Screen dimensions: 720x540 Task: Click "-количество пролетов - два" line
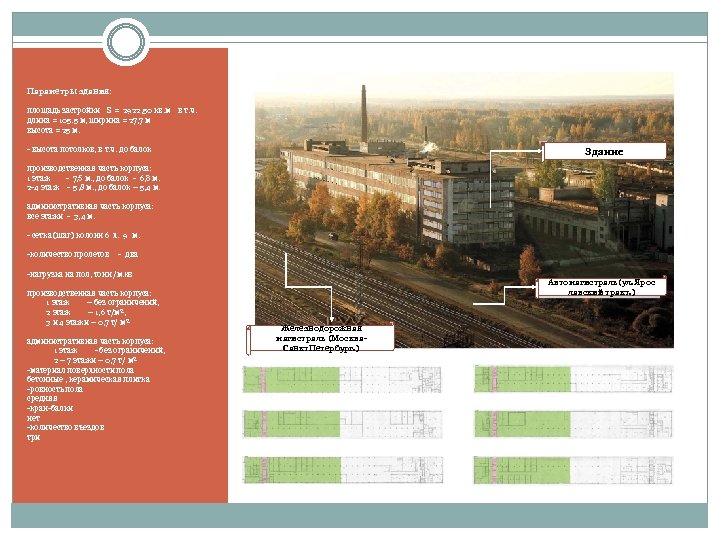pos(82,254)
